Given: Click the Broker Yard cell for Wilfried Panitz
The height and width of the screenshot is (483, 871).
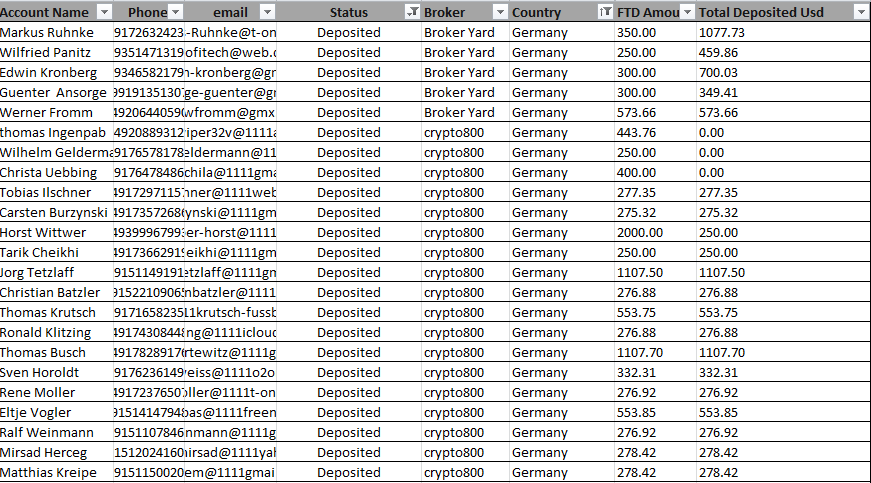Looking at the screenshot, I should coord(465,53).
